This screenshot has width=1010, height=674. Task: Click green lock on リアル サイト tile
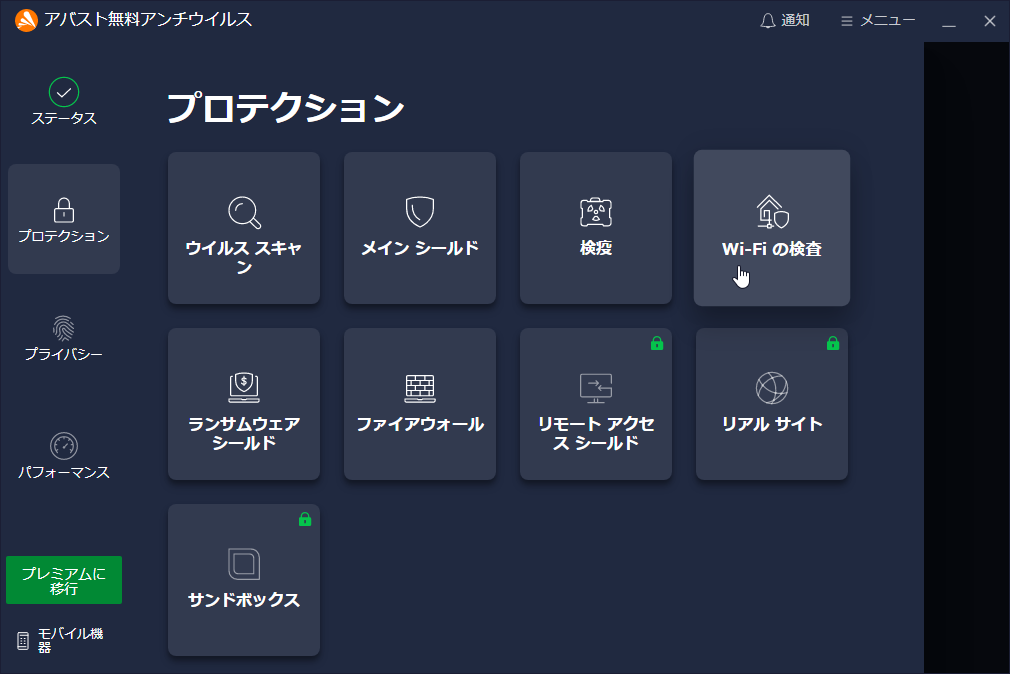[832, 343]
